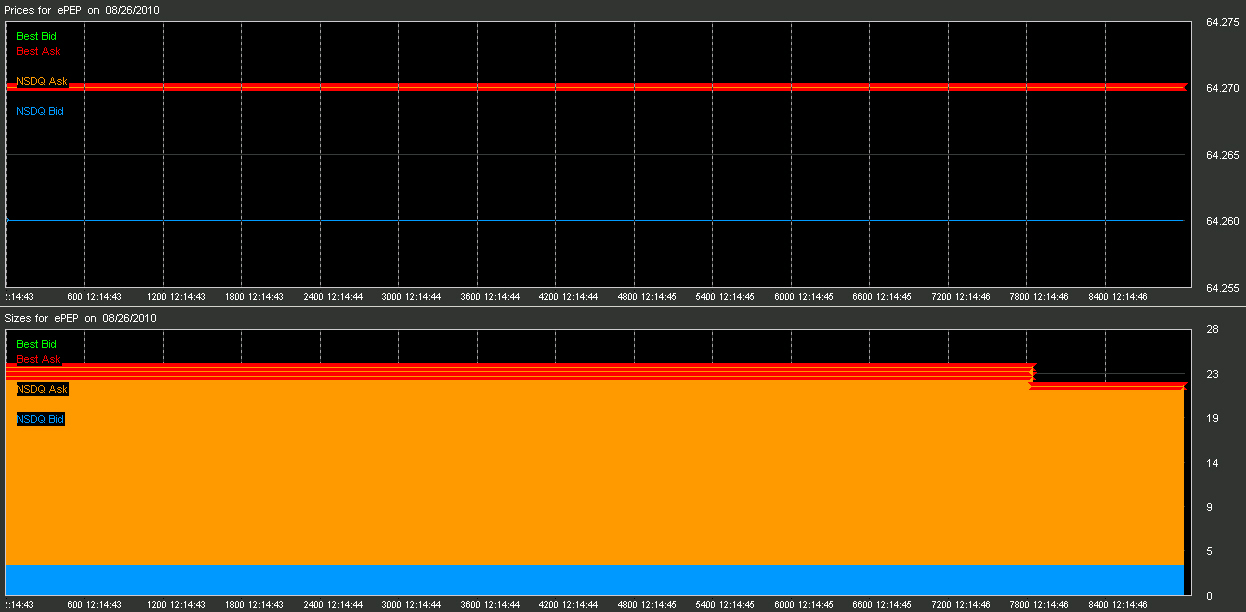Click the 'Prices for ePEP on 08/26/2010' title

(81, 9)
